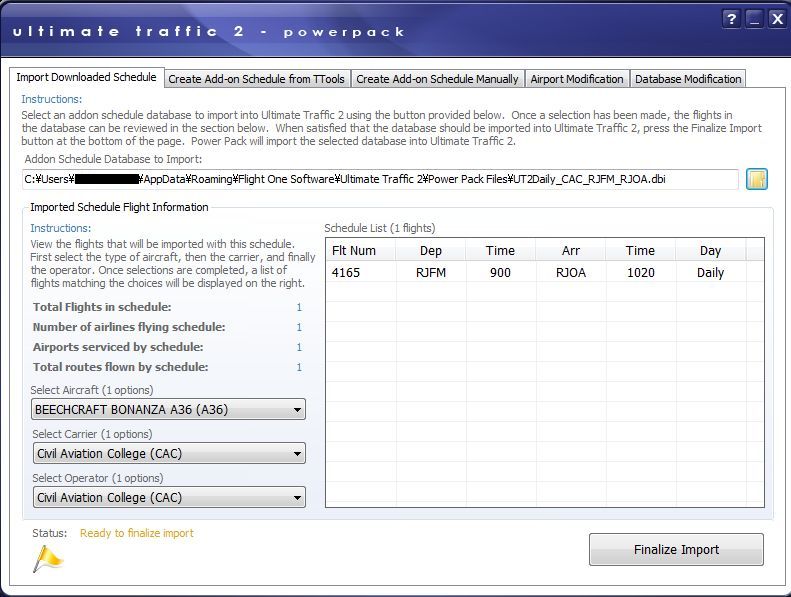Click 'Airports serviced by schedule:' label
This screenshot has width=791, height=597.
pos(118,347)
